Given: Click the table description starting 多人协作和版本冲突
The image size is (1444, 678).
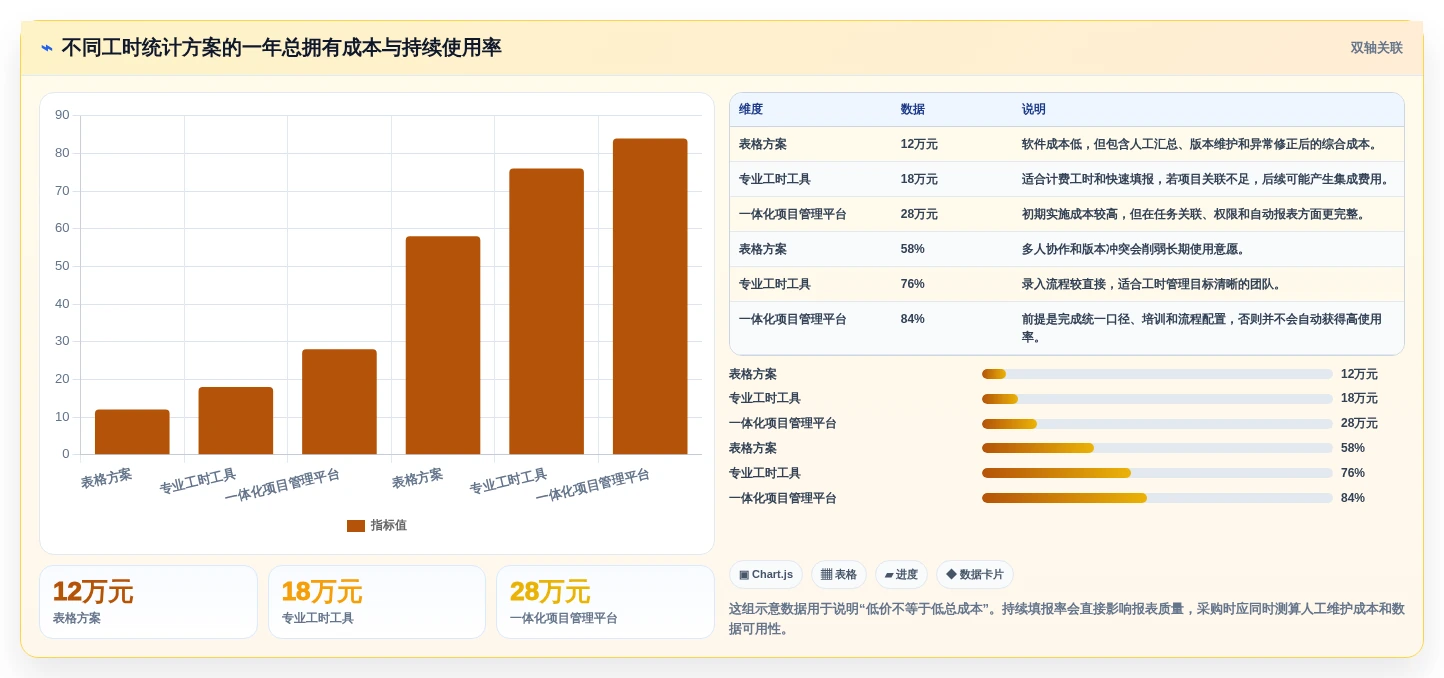Looking at the screenshot, I should 1134,250.
